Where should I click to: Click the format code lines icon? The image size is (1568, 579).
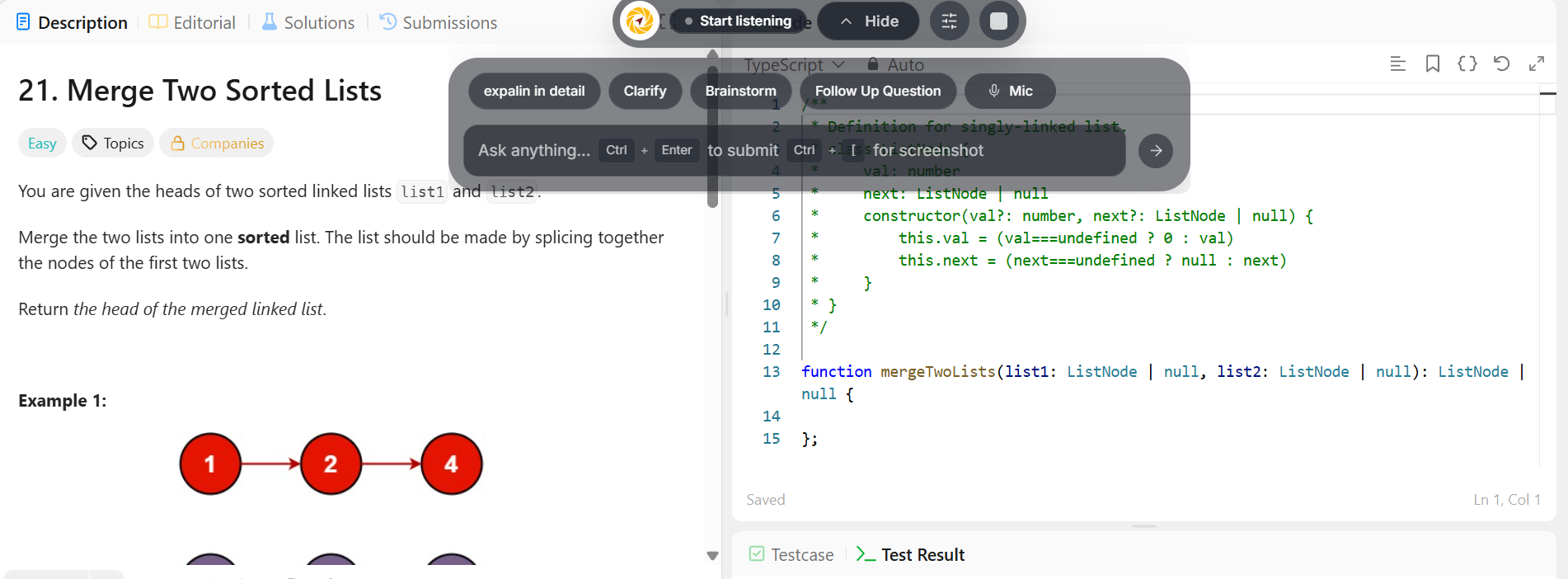click(x=1397, y=64)
